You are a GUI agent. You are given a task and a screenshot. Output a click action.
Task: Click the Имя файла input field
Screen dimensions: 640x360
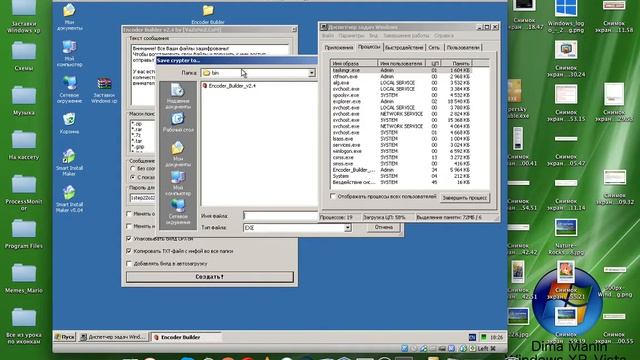[281, 216]
